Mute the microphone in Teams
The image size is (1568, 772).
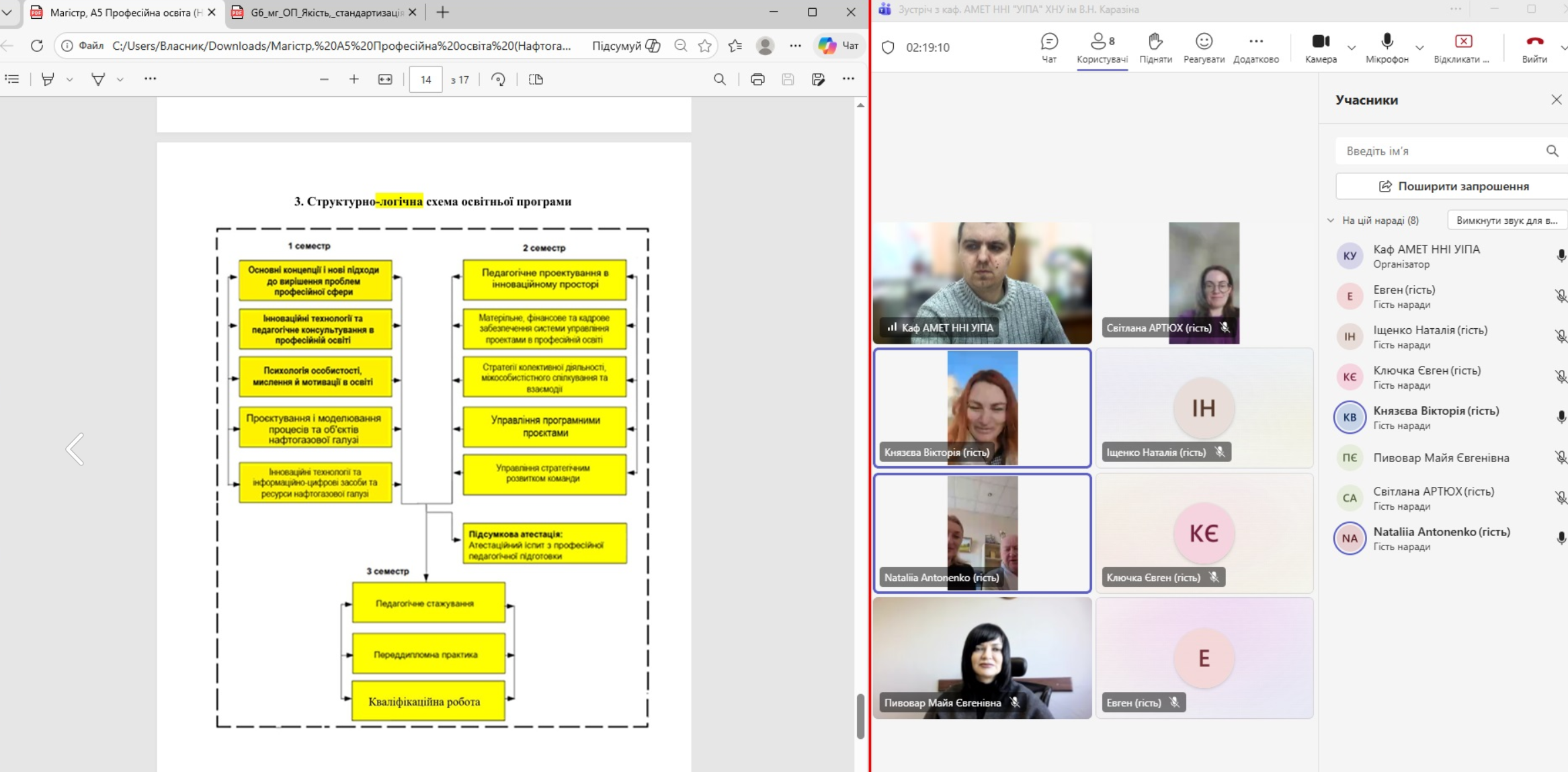[x=1387, y=47]
